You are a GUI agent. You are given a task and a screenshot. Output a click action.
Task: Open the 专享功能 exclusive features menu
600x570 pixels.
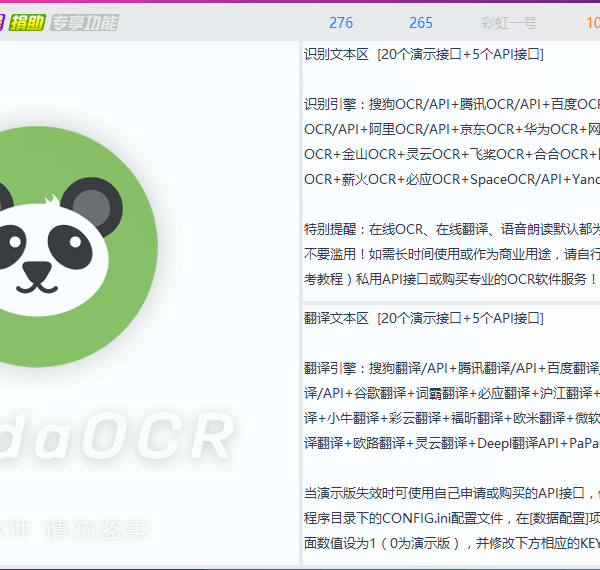pyautogui.click(x=84, y=22)
